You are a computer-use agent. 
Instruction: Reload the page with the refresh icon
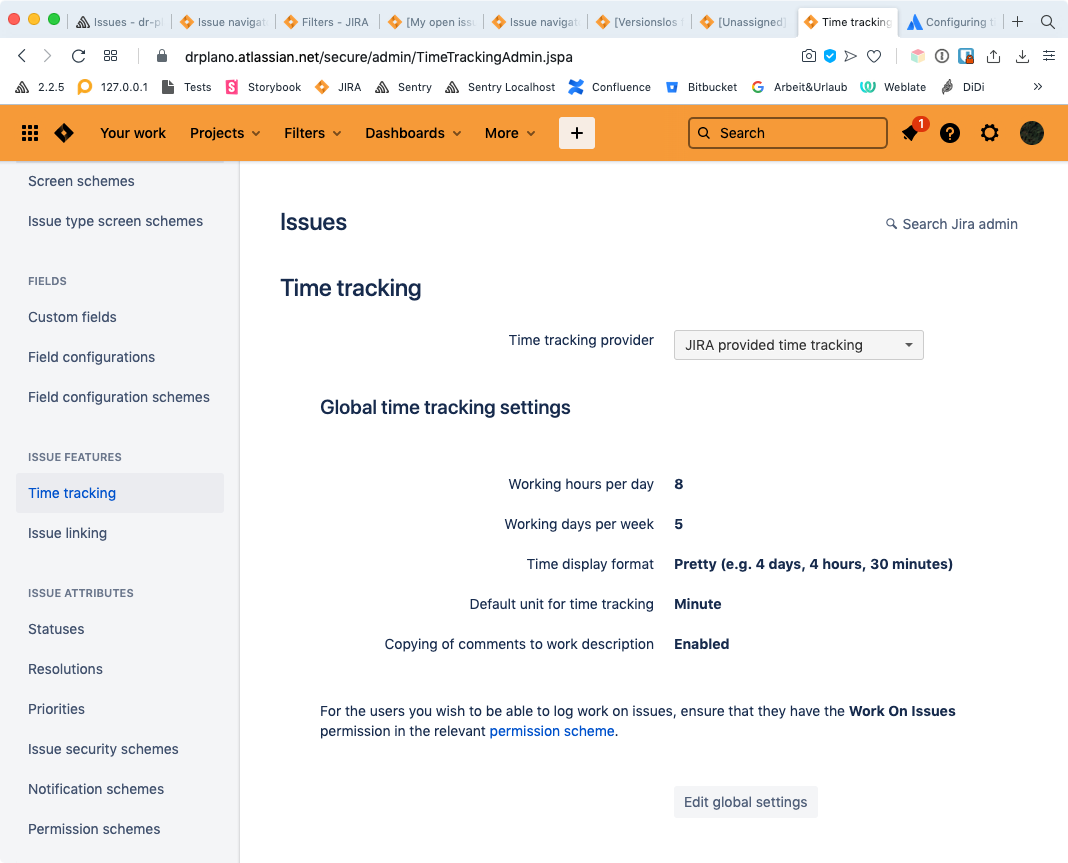point(78,56)
